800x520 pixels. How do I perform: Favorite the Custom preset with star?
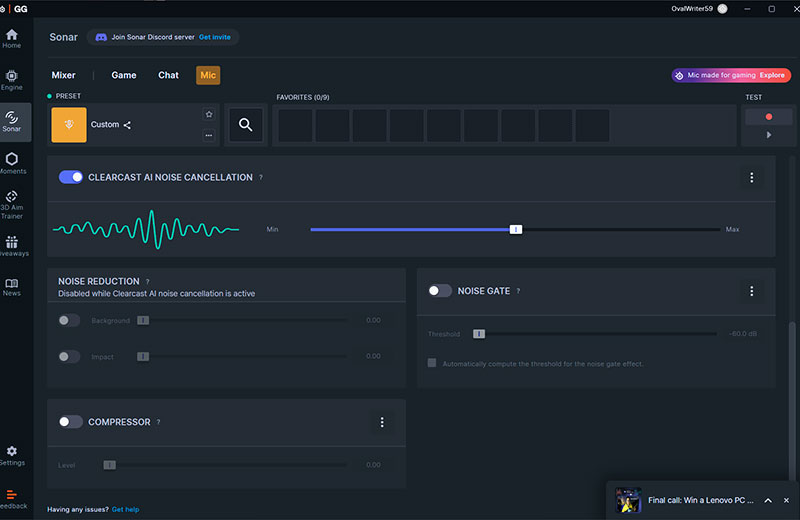coord(209,115)
